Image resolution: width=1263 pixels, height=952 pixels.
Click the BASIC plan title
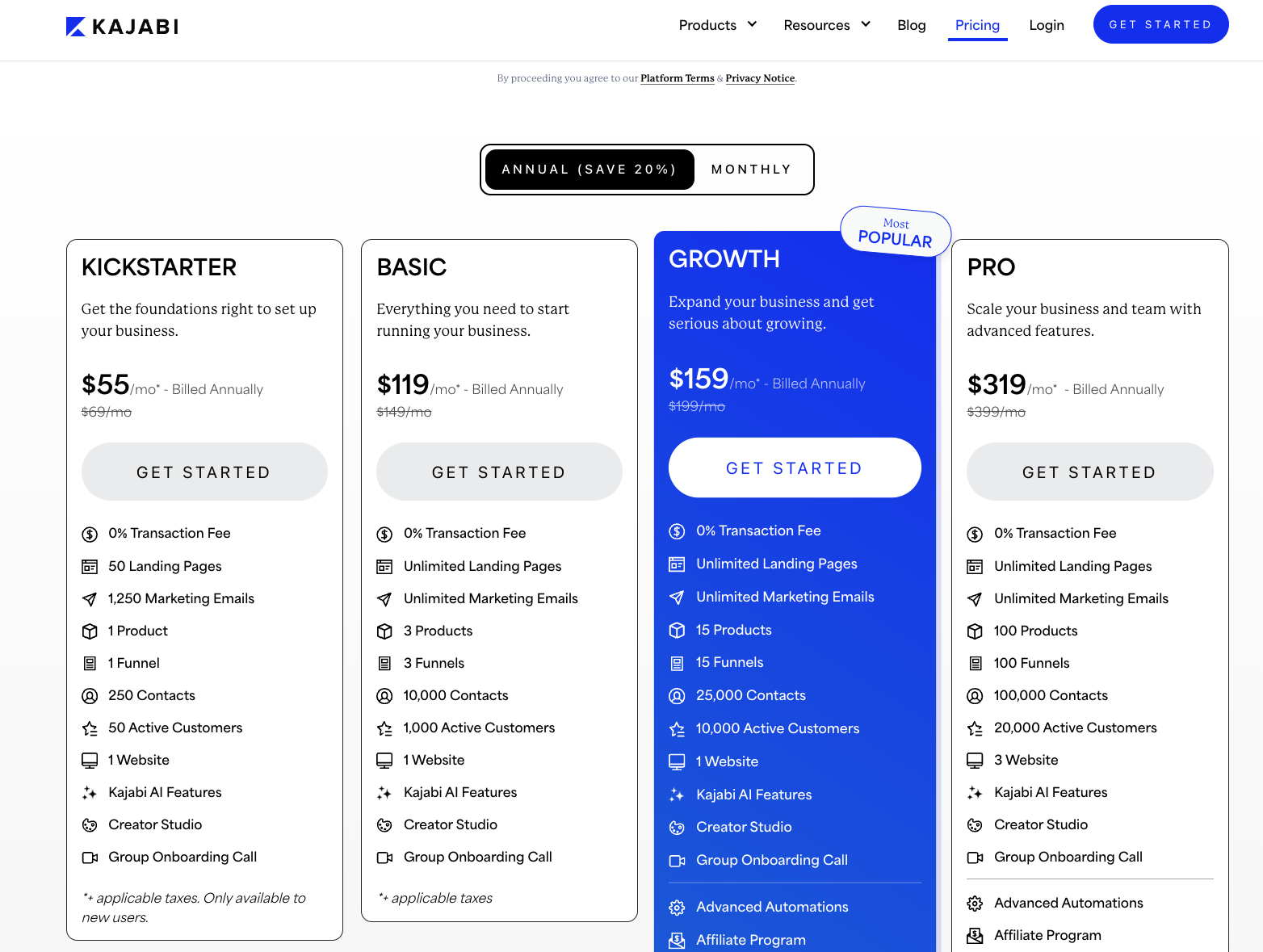pos(412,267)
